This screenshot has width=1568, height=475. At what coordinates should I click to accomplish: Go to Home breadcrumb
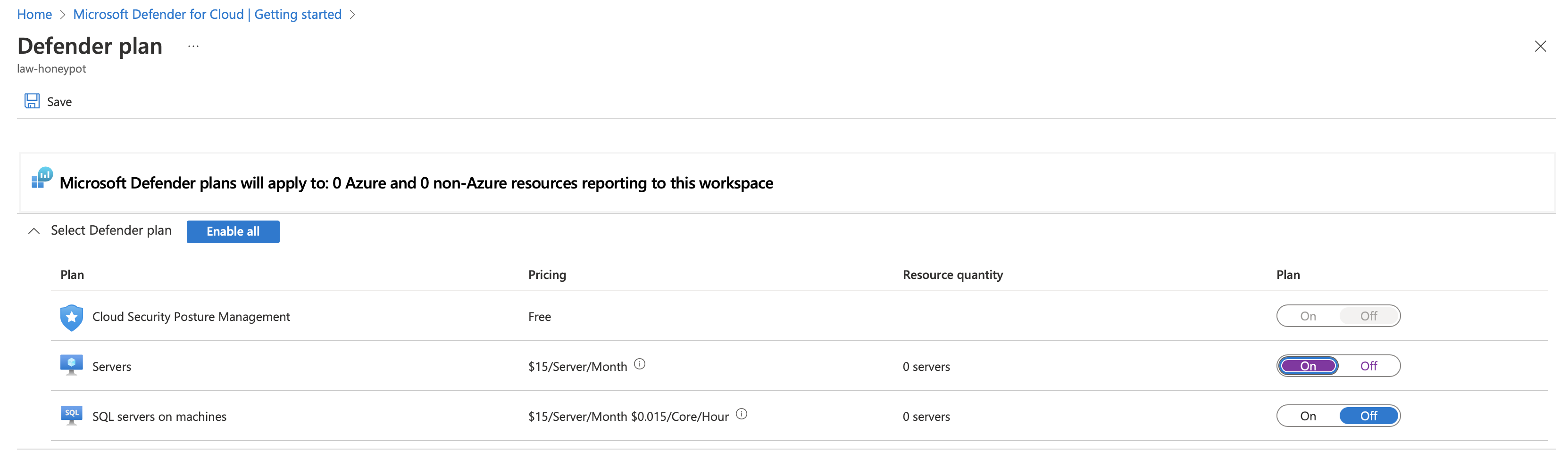point(34,15)
